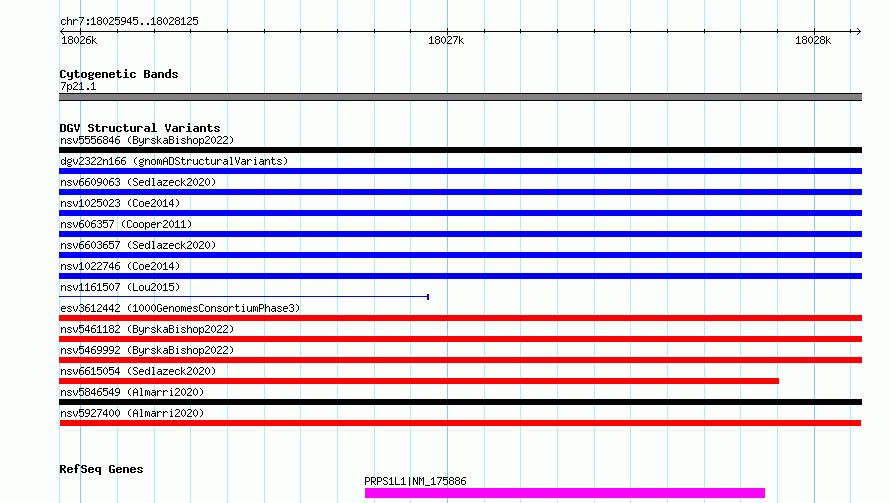Select the blue bar under nsv1025023
Screen dimensions: 890x503
[x=460, y=213]
